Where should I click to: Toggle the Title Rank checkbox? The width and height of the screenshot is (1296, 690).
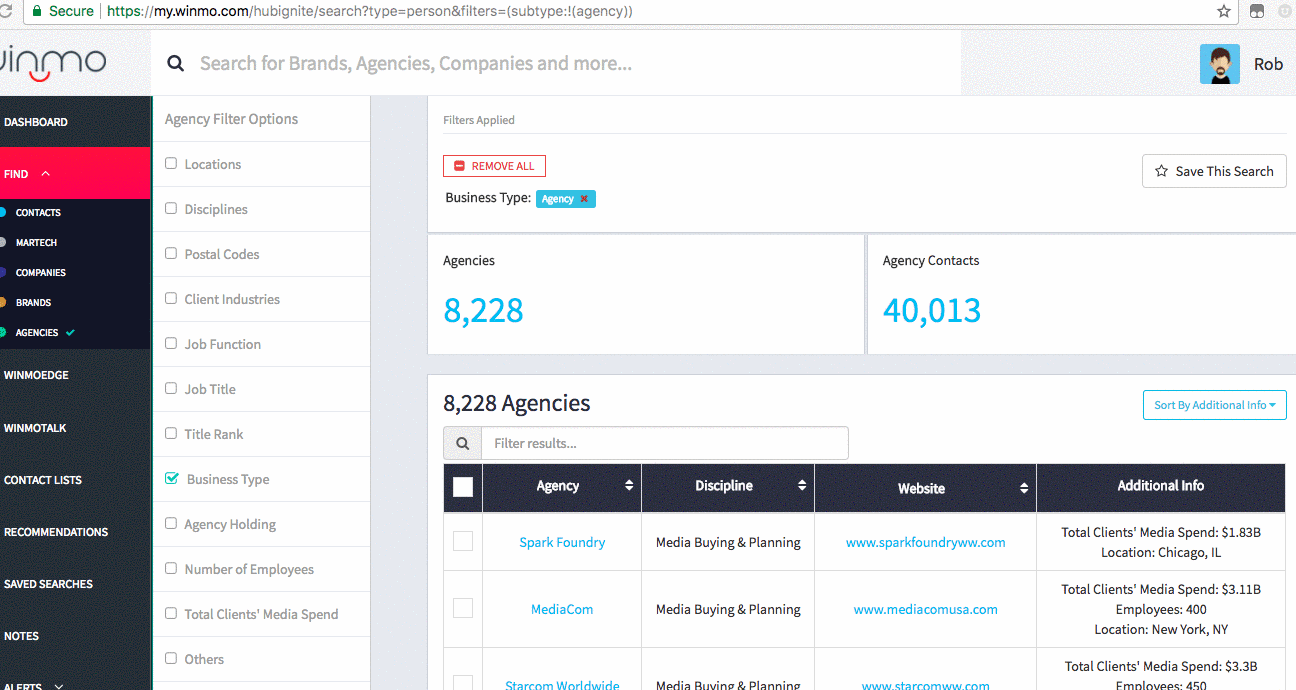(171, 433)
